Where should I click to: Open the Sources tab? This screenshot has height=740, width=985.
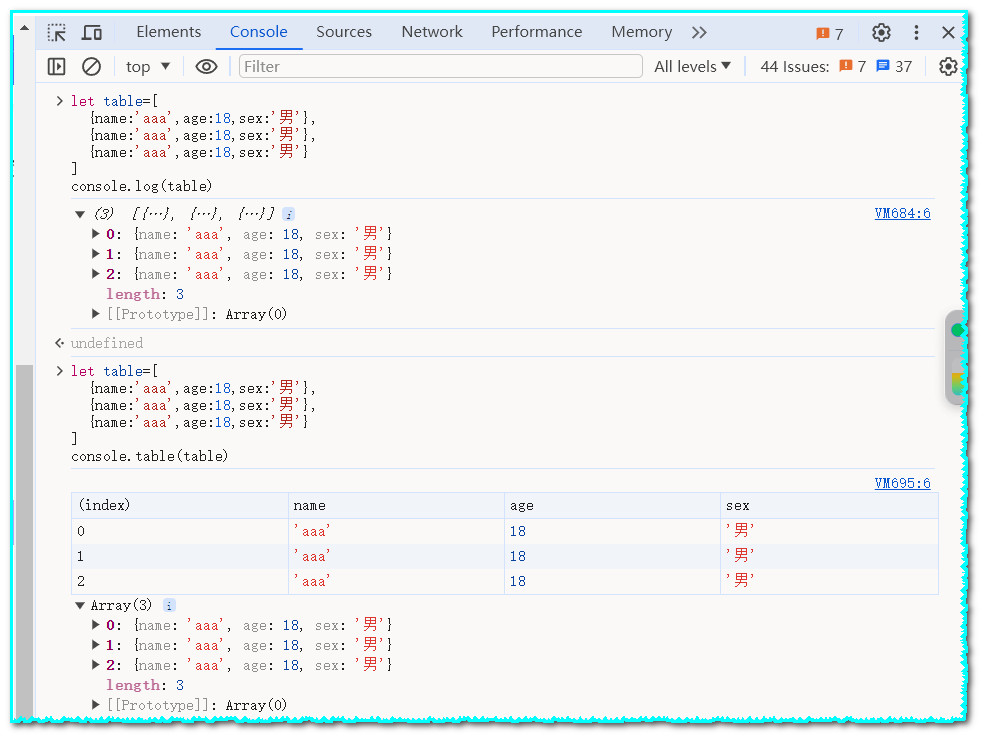(344, 31)
